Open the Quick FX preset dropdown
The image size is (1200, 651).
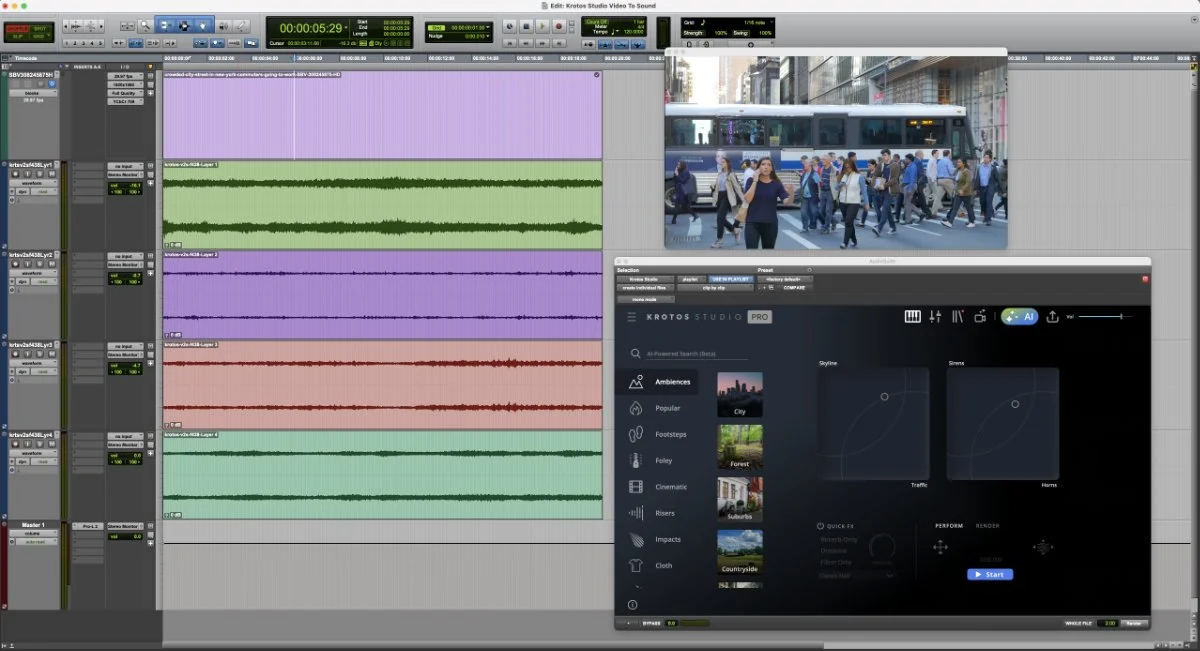tap(856, 576)
